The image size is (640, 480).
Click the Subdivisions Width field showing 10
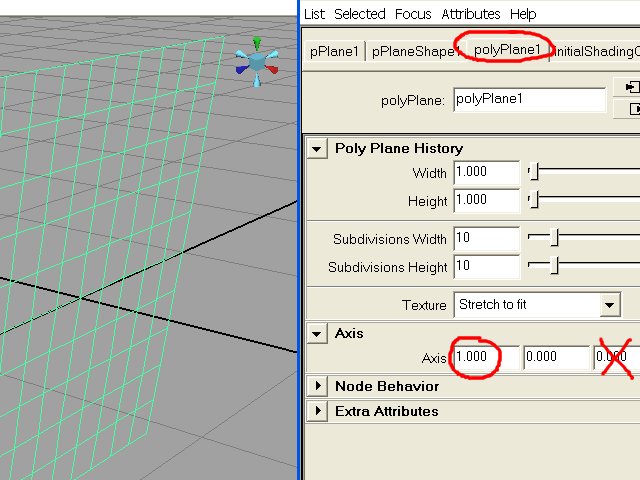[x=486, y=240]
